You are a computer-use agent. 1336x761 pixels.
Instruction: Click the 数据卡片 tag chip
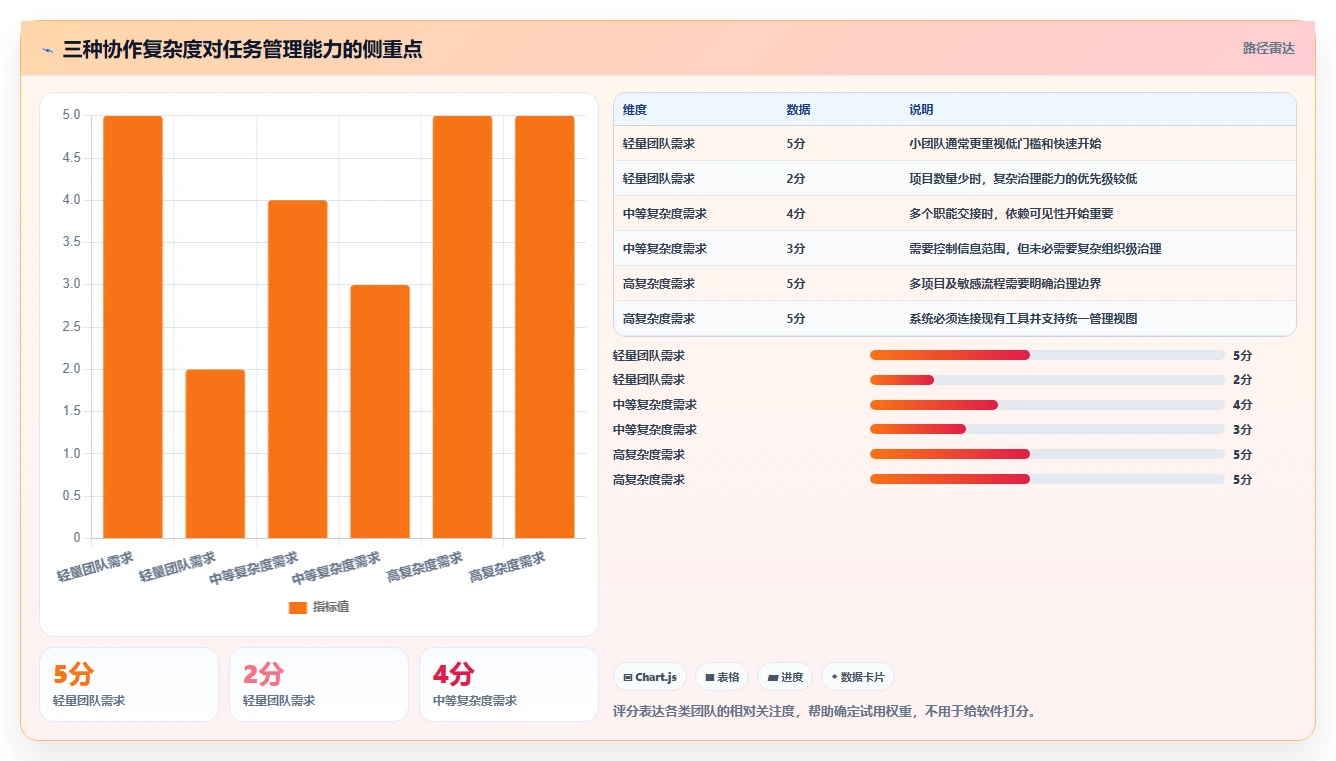857,677
